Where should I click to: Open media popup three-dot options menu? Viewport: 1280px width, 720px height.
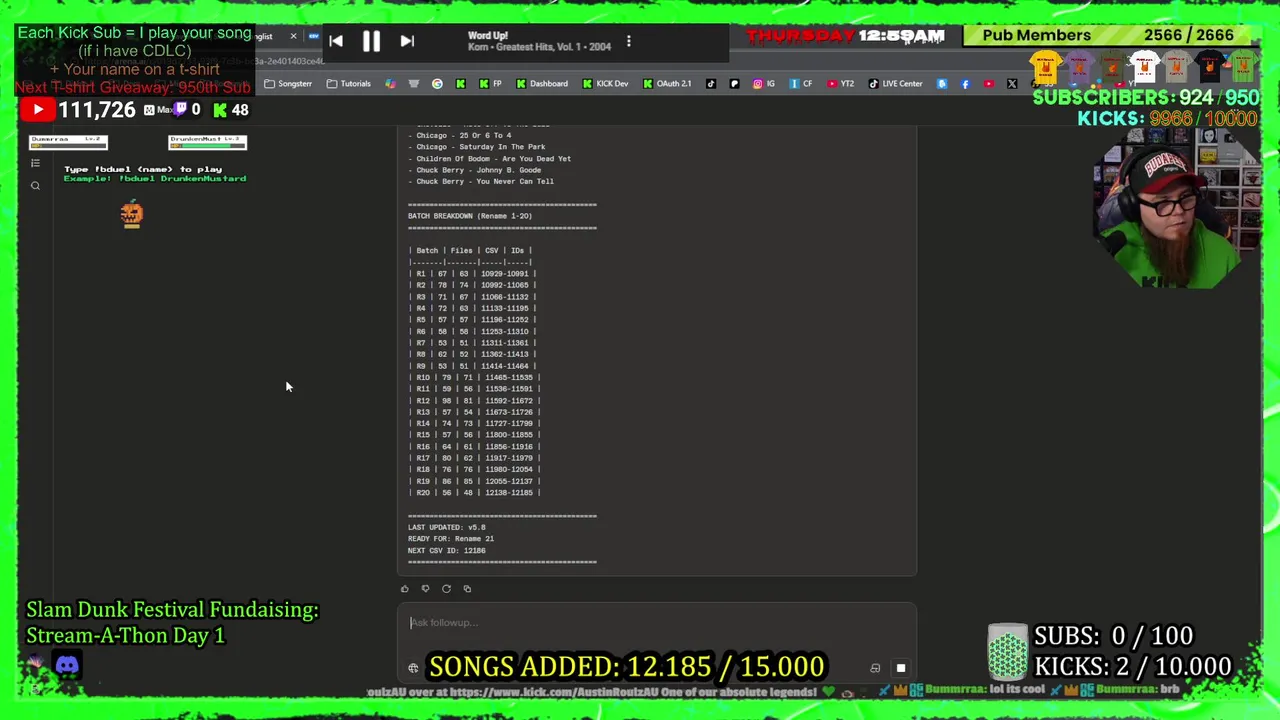click(629, 41)
